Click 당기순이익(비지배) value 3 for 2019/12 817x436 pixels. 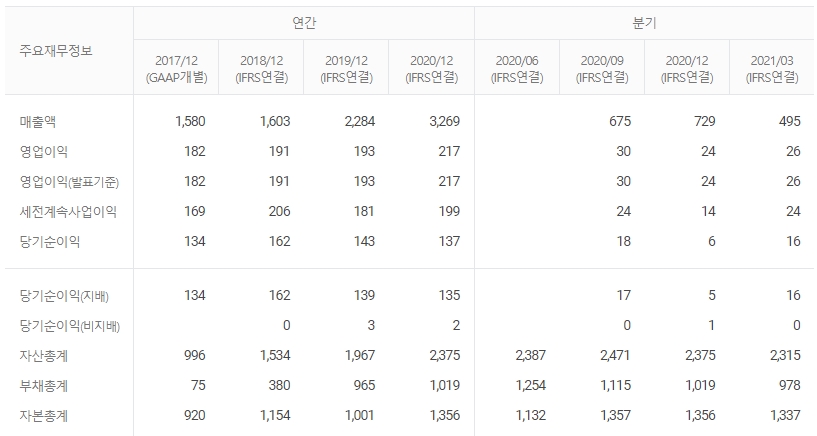371,326
